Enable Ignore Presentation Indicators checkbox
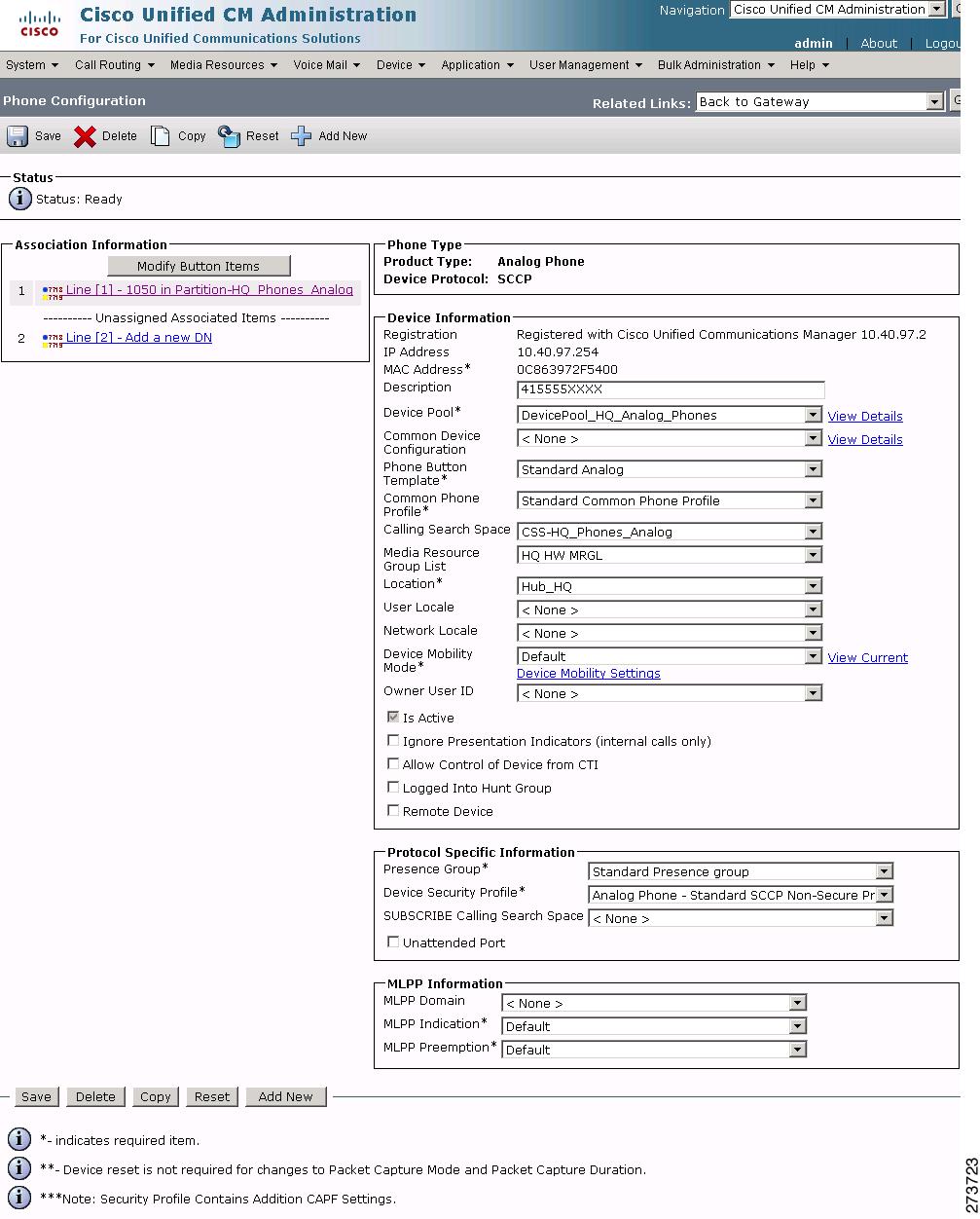 point(393,741)
